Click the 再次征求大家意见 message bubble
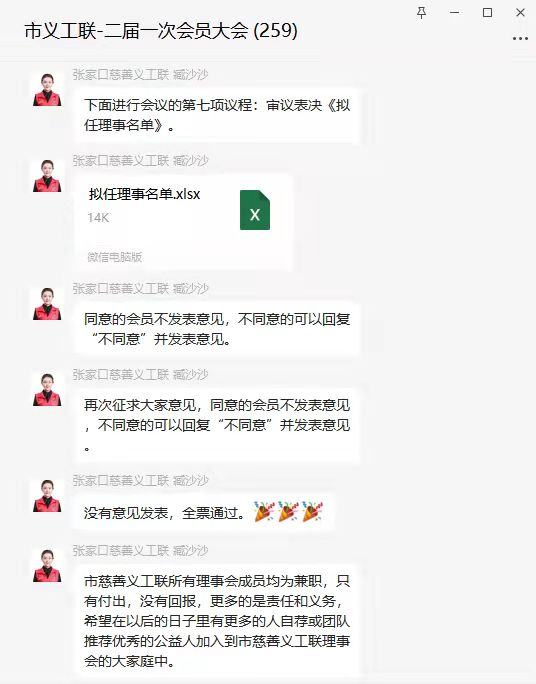Viewport: 536px width, 684px height. pos(217,426)
